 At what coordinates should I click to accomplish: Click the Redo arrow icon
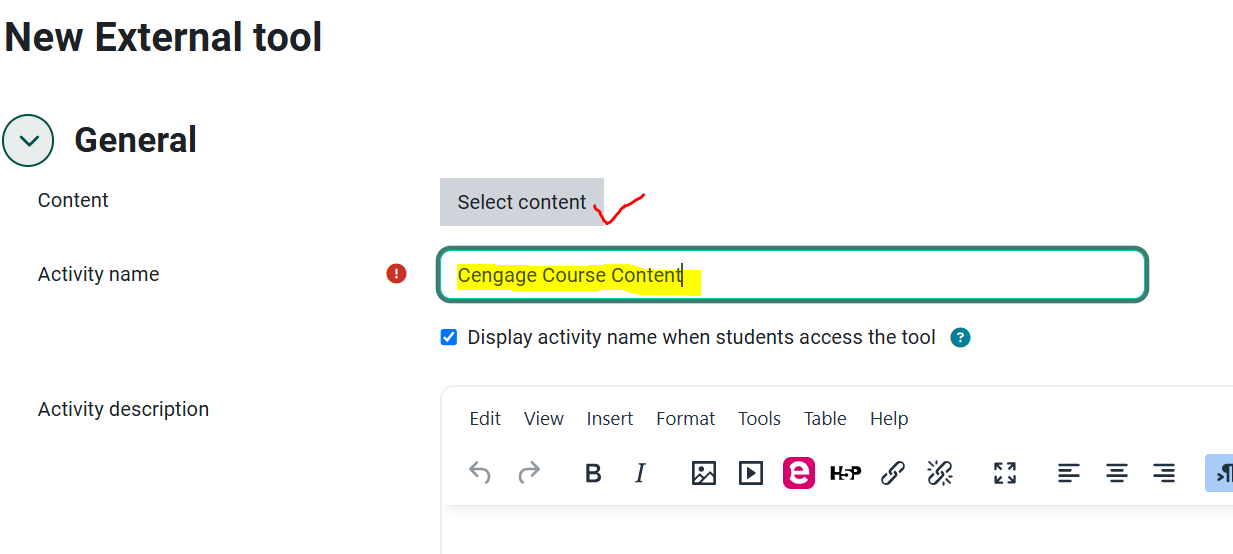tap(529, 473)
